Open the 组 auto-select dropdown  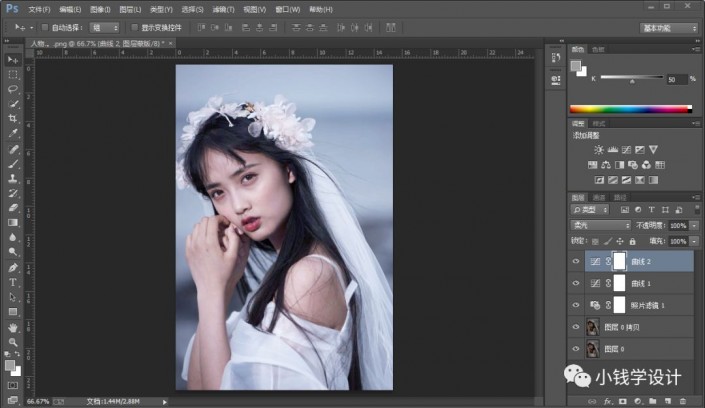(x=105, y=28)
